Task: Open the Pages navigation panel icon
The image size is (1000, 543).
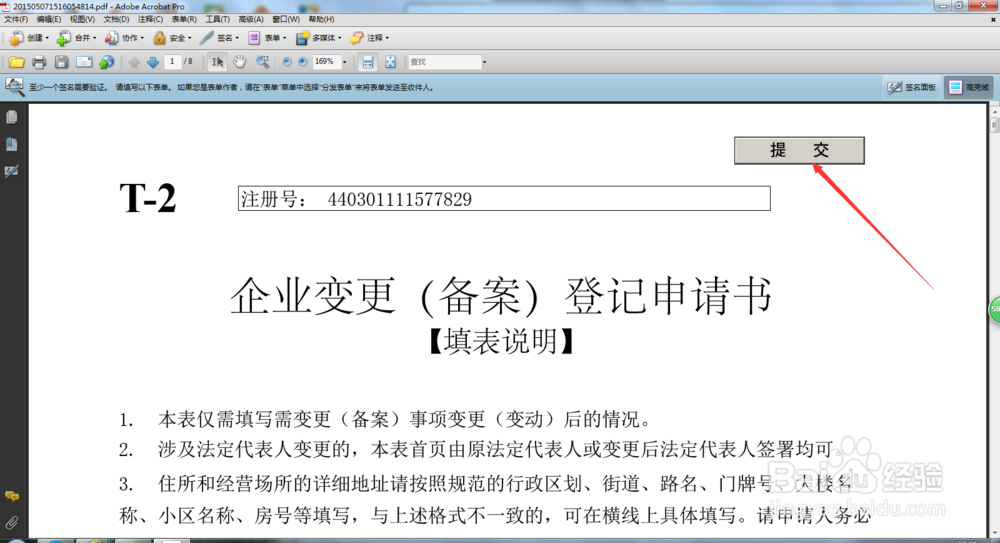Action: click(x=11, y=117)
